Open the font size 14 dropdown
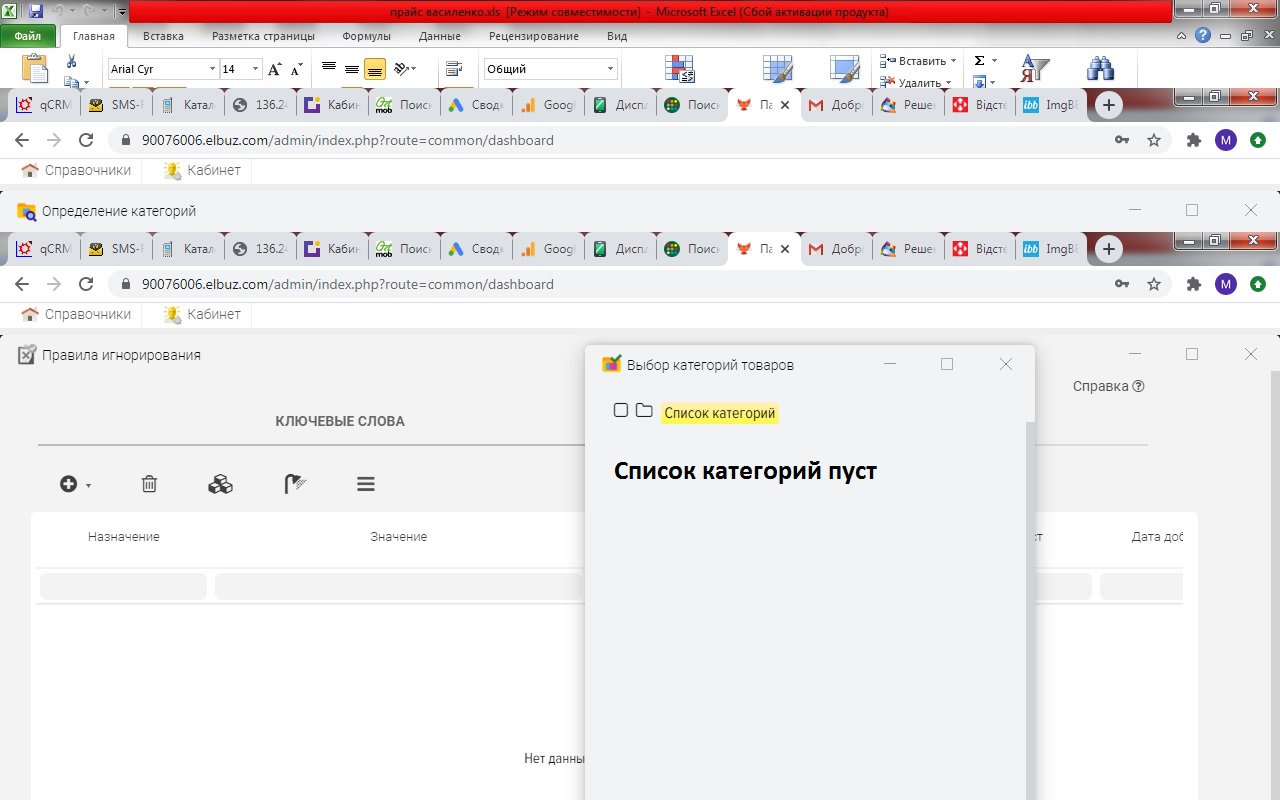 [x=256, y=69]
